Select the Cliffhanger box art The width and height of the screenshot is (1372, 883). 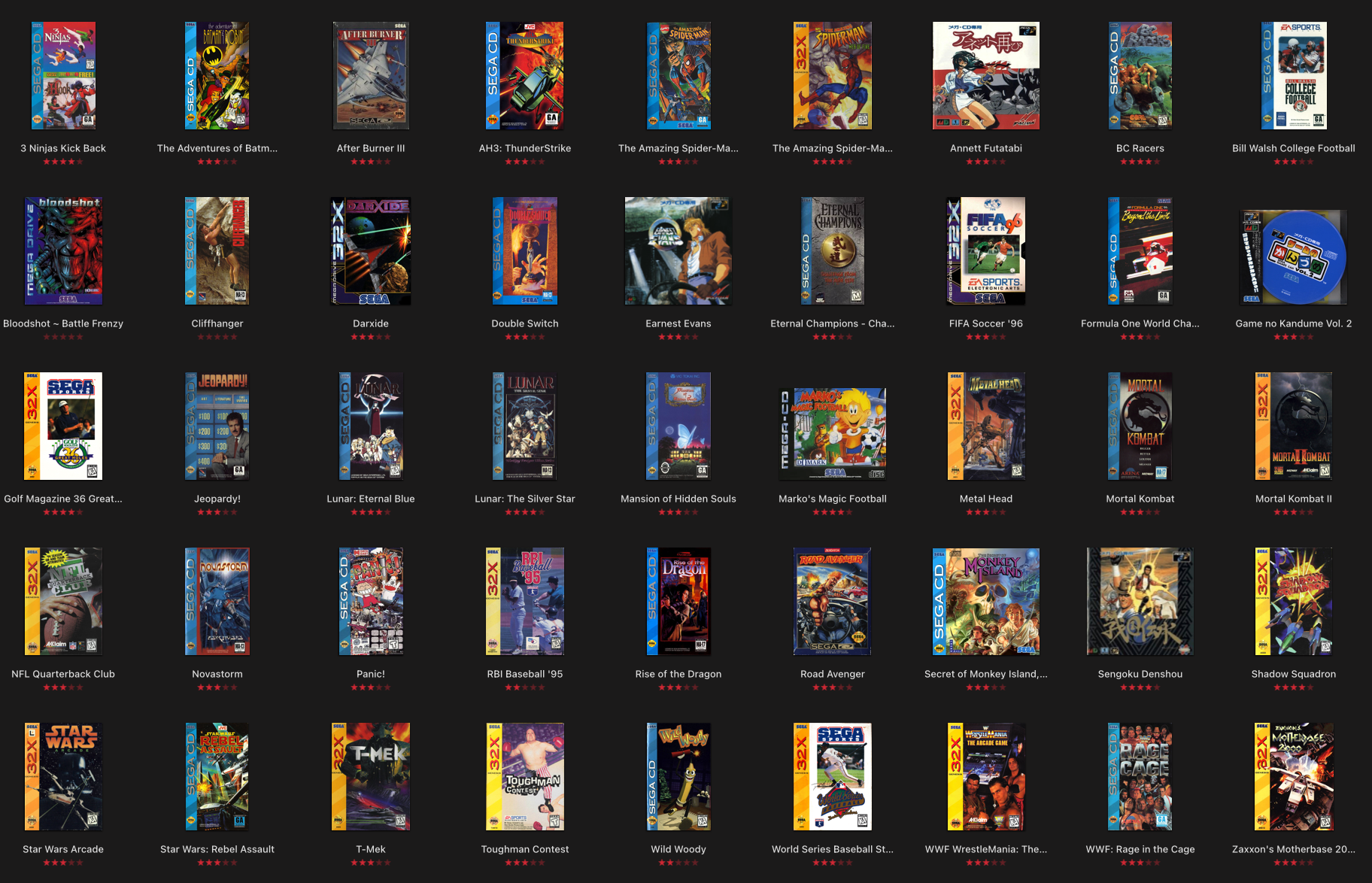pos(217,250)
